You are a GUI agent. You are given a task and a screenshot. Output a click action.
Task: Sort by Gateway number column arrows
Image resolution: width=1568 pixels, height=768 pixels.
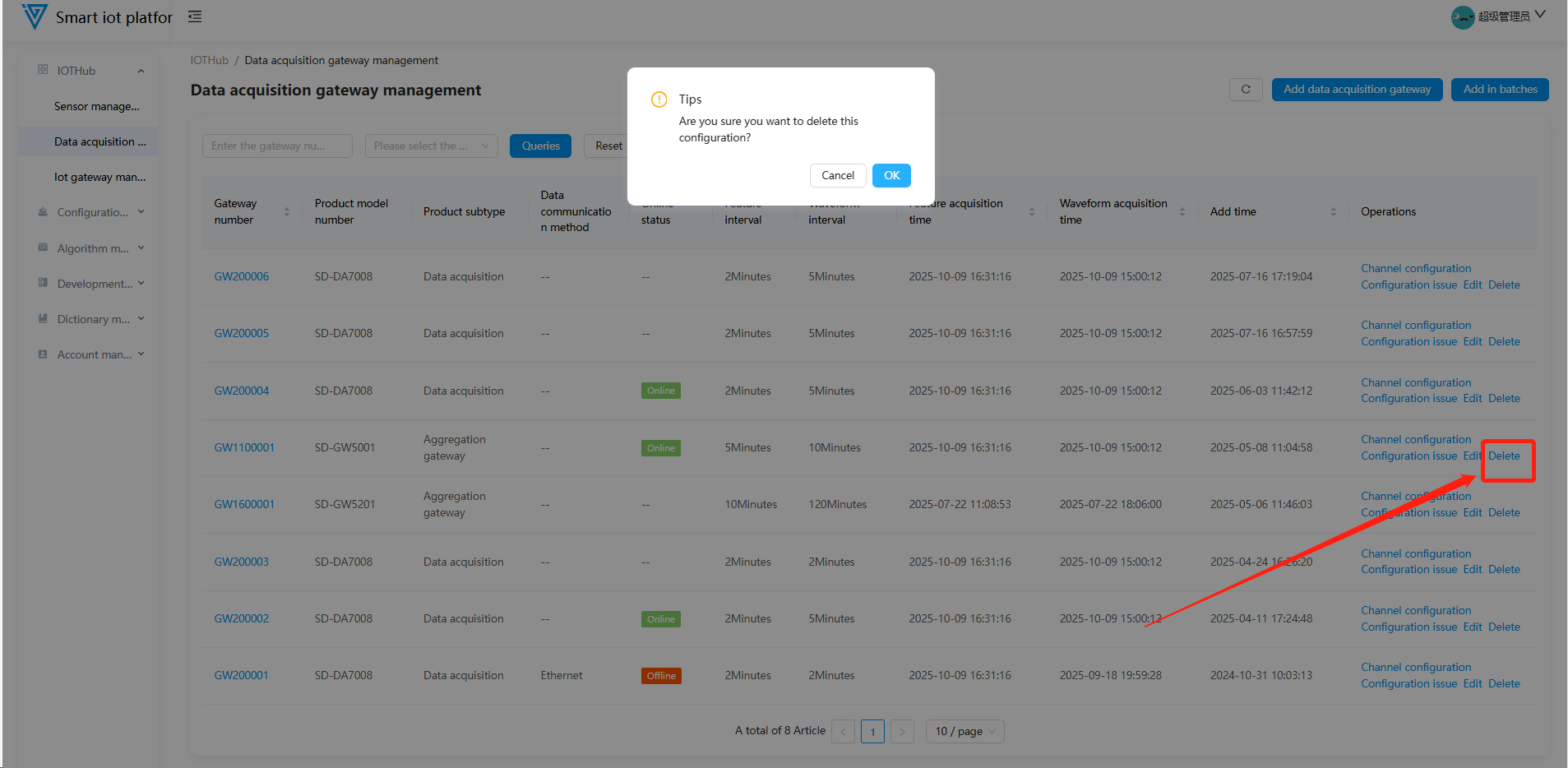[287, 211]
